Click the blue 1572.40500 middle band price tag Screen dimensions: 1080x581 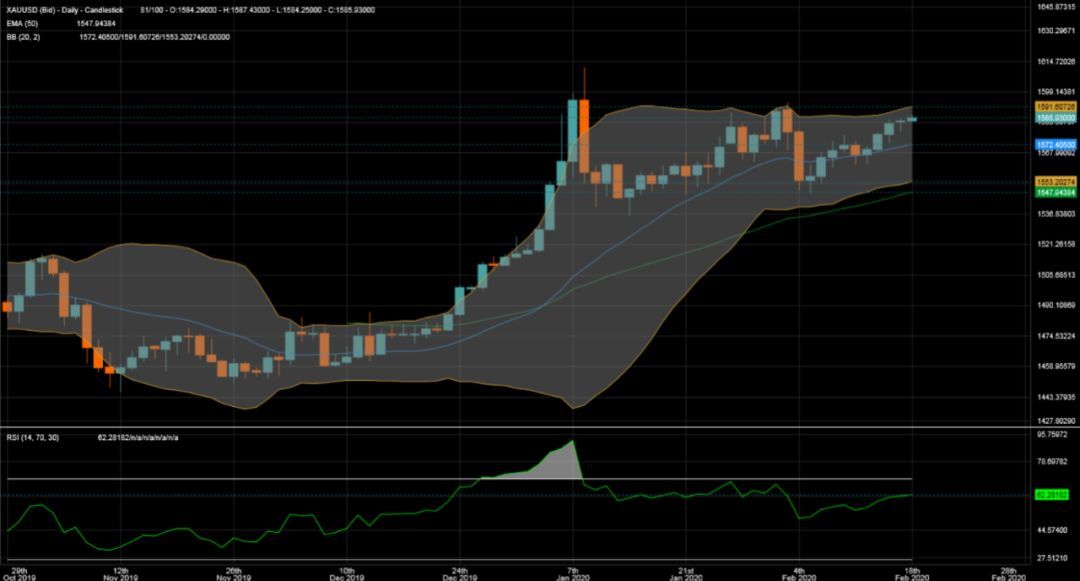pos(1056,145)
